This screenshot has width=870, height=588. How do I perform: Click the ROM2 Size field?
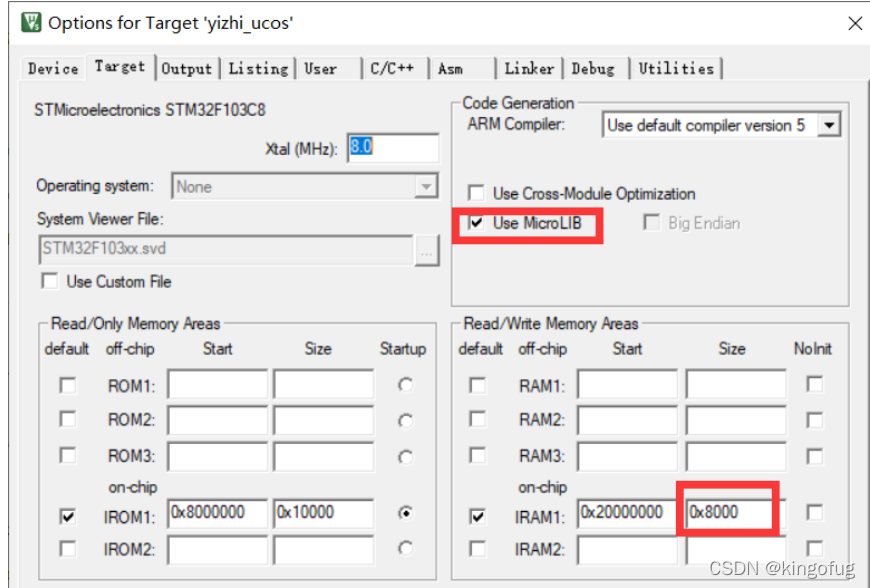point(323,420)
